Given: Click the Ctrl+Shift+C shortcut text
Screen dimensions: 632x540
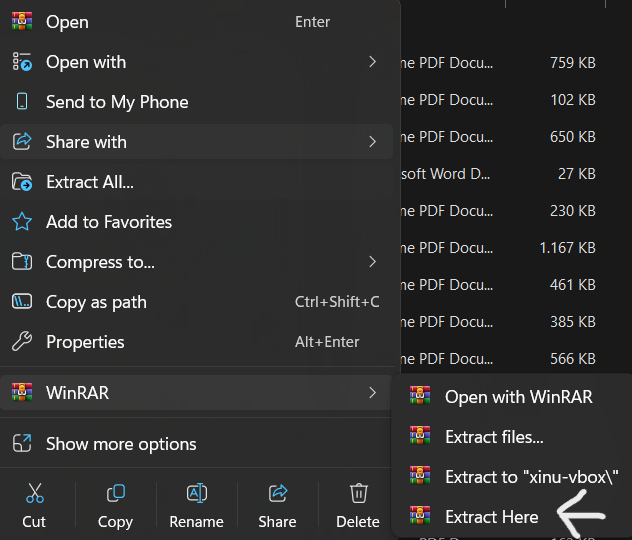Looking at the screenshot, I should 337,302.
